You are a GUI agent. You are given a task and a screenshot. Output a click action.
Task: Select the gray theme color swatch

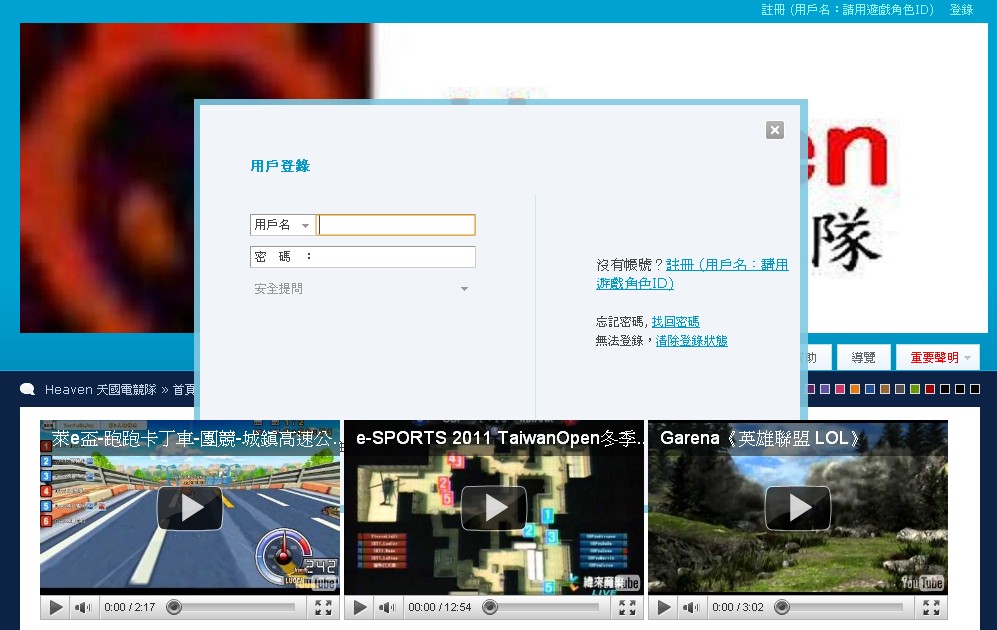(x=900, y=389)
